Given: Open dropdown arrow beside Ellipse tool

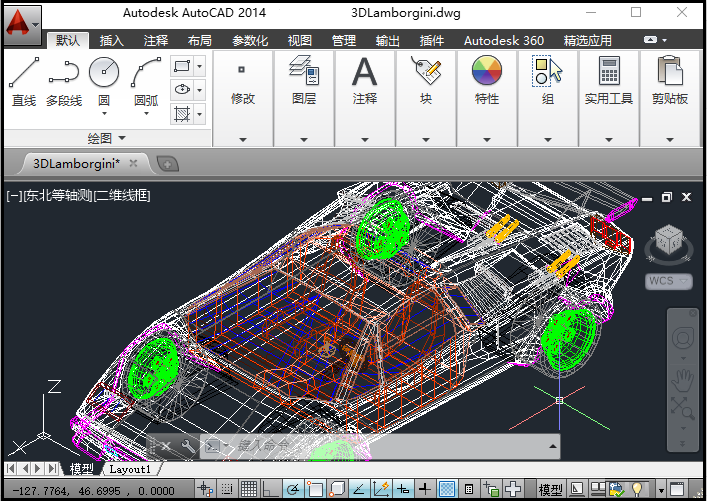Looking at the screenshot, I should 199,90.
